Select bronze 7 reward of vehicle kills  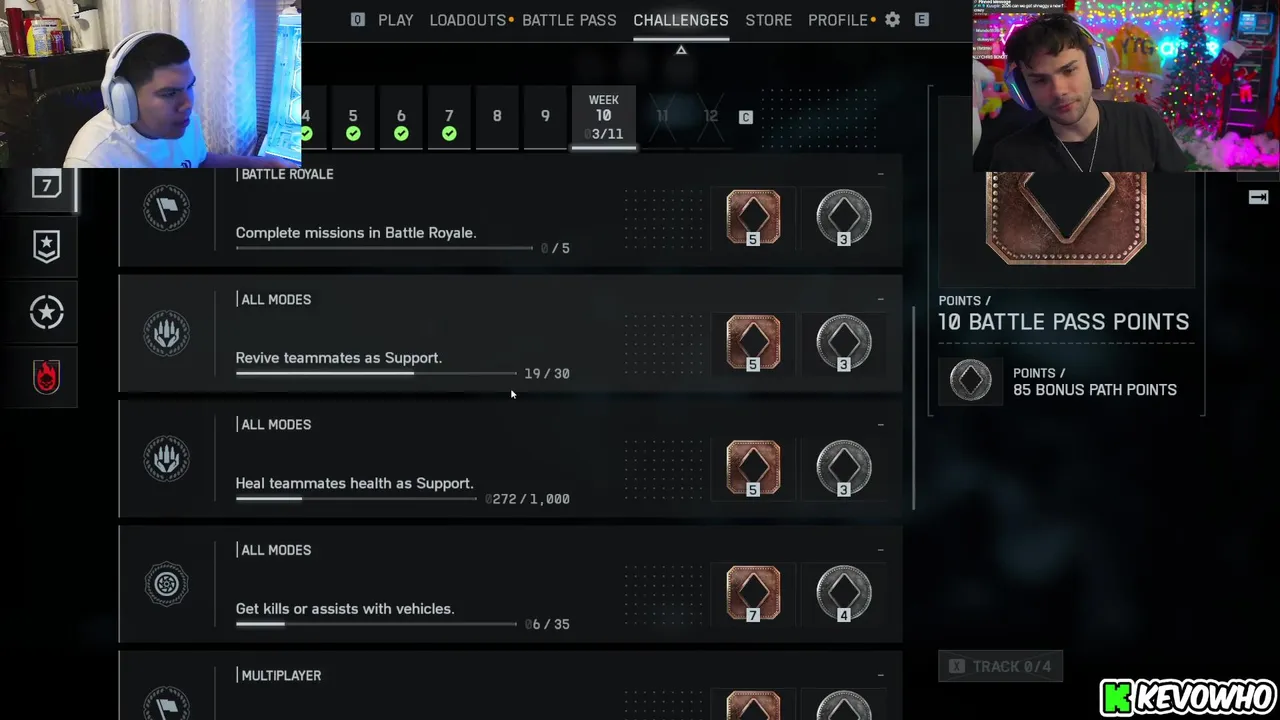(x=753, y=593)
